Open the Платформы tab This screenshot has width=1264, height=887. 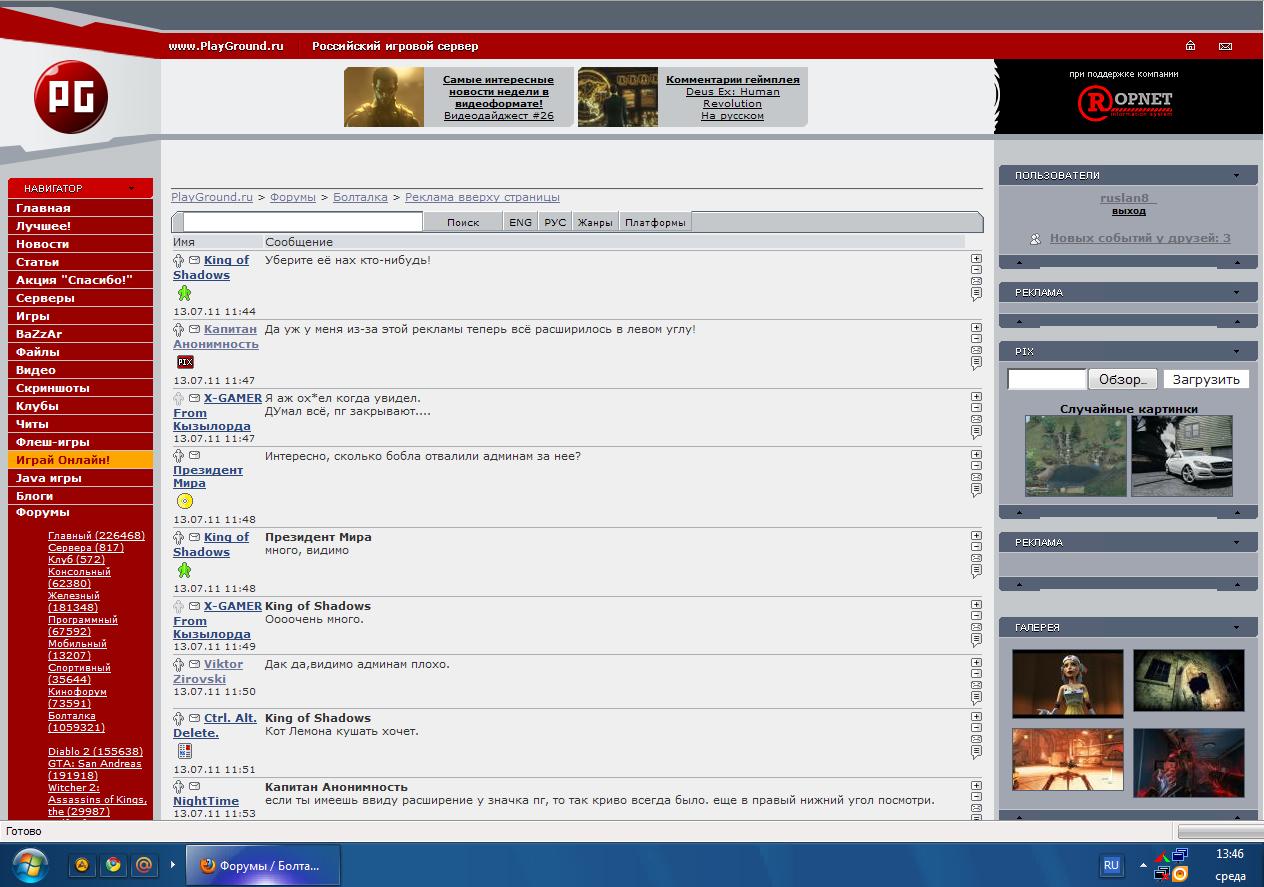655,222
